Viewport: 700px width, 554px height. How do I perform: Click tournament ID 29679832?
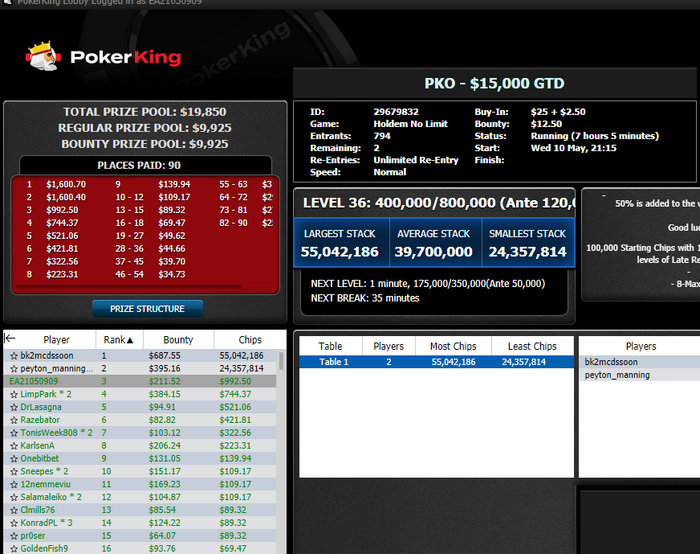click(396, 112)
